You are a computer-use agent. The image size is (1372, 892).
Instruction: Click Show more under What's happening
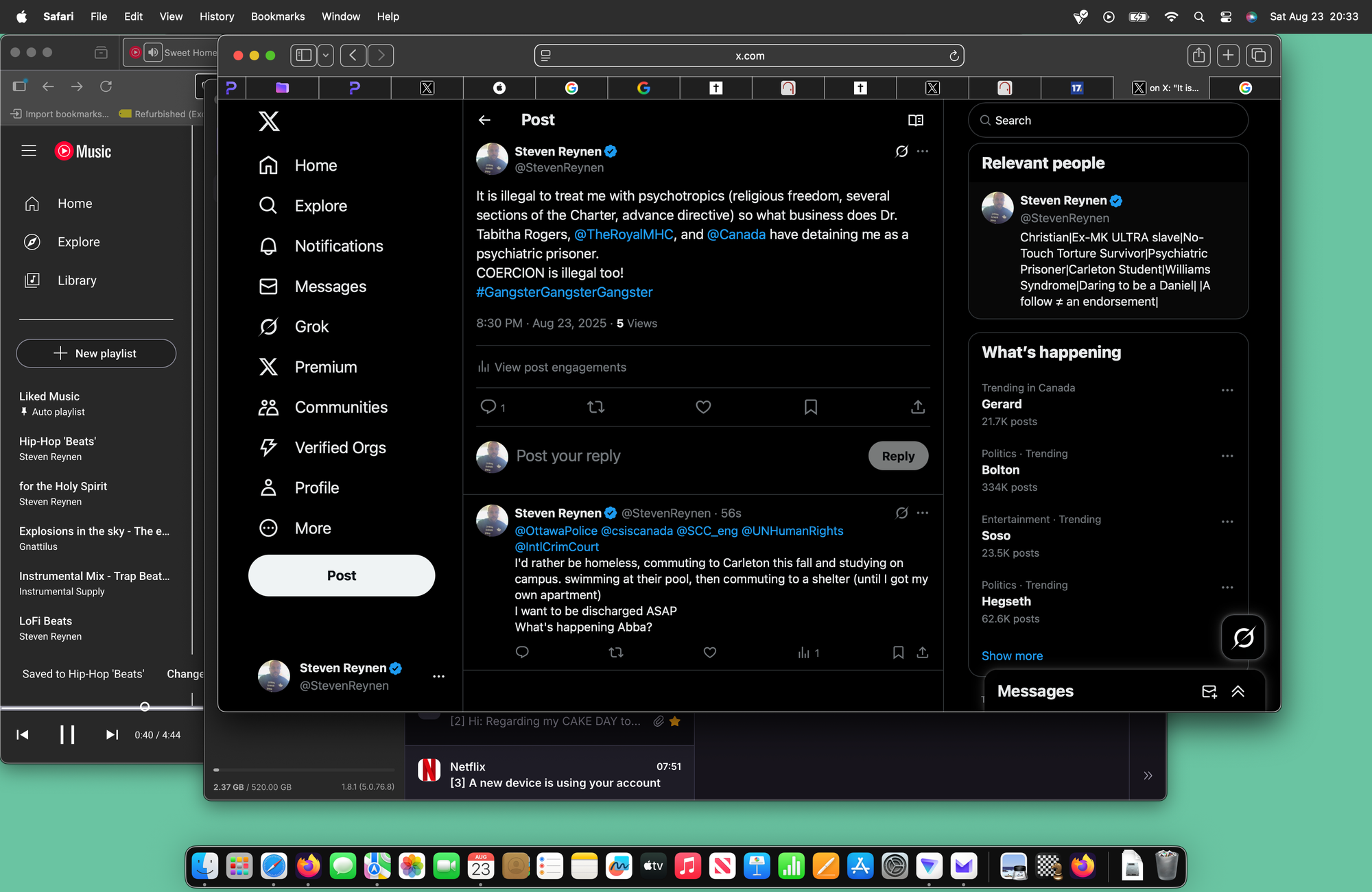coord(1012,656)
